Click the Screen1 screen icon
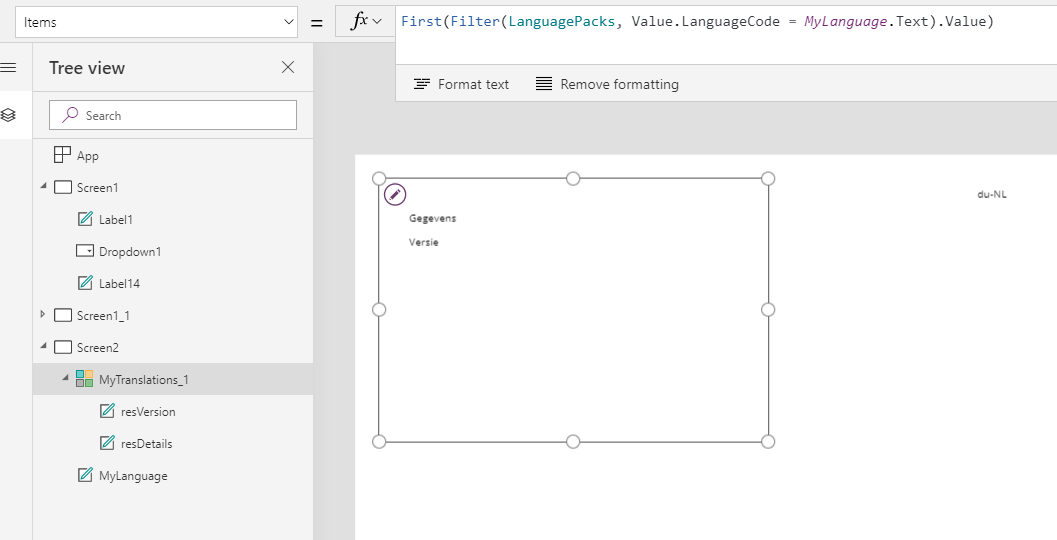 [62, 187]
